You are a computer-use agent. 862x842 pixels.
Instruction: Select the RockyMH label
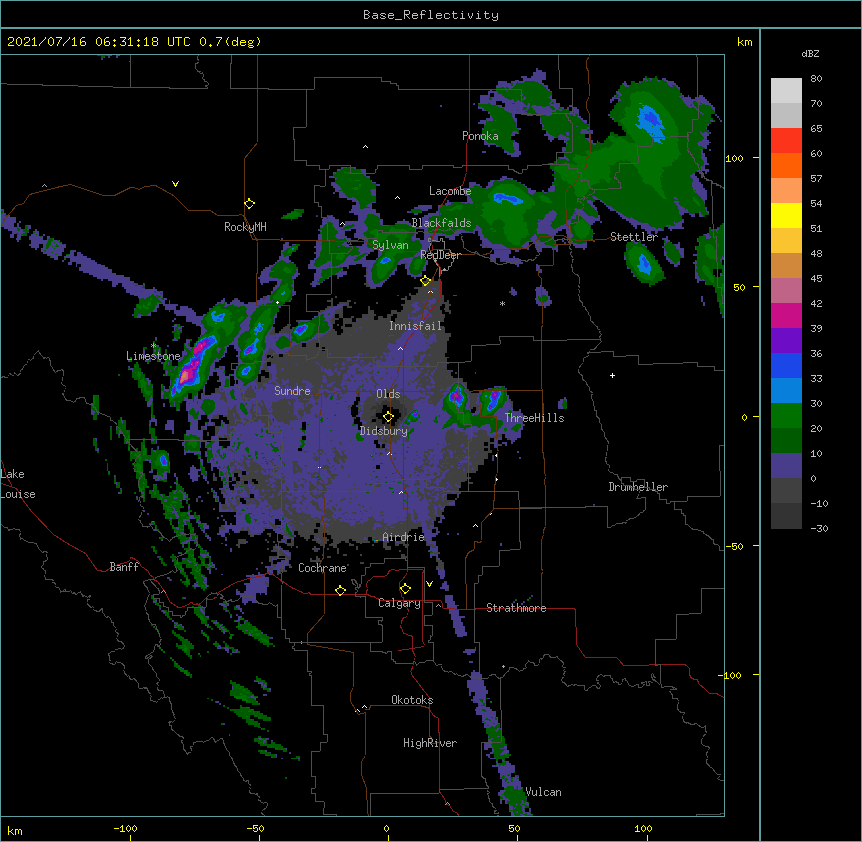245,227
